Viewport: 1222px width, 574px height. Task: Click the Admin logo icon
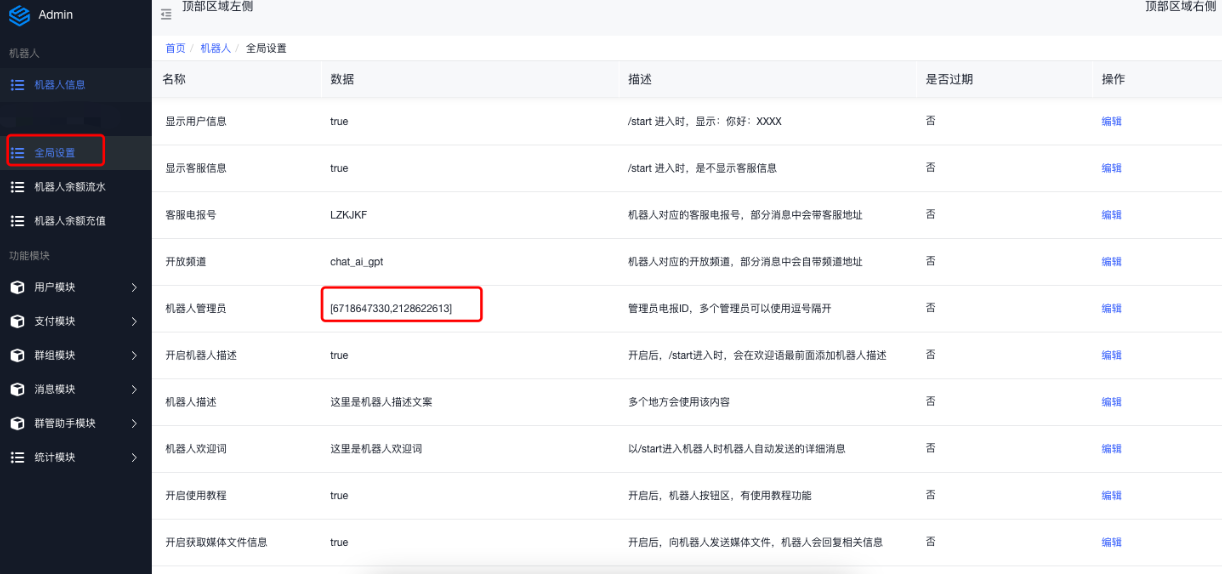coord(19,15)
